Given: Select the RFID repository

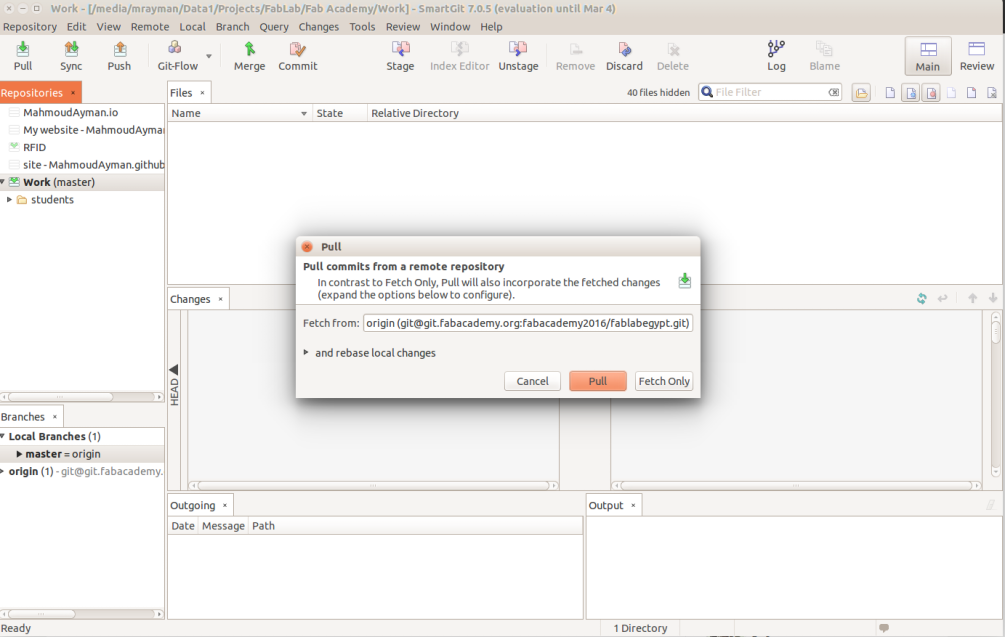Looking at the screenshot, I should 35,147.
